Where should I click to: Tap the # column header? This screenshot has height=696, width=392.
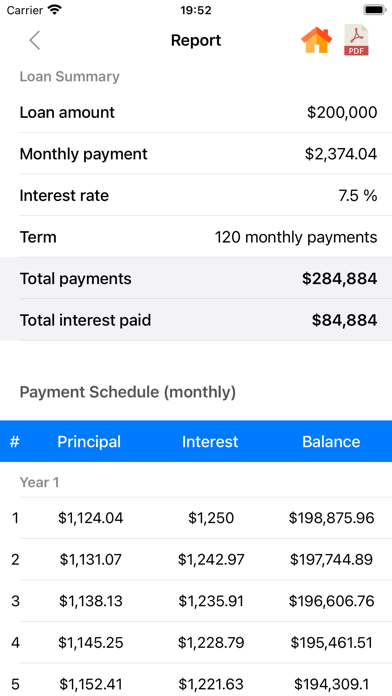15,442
